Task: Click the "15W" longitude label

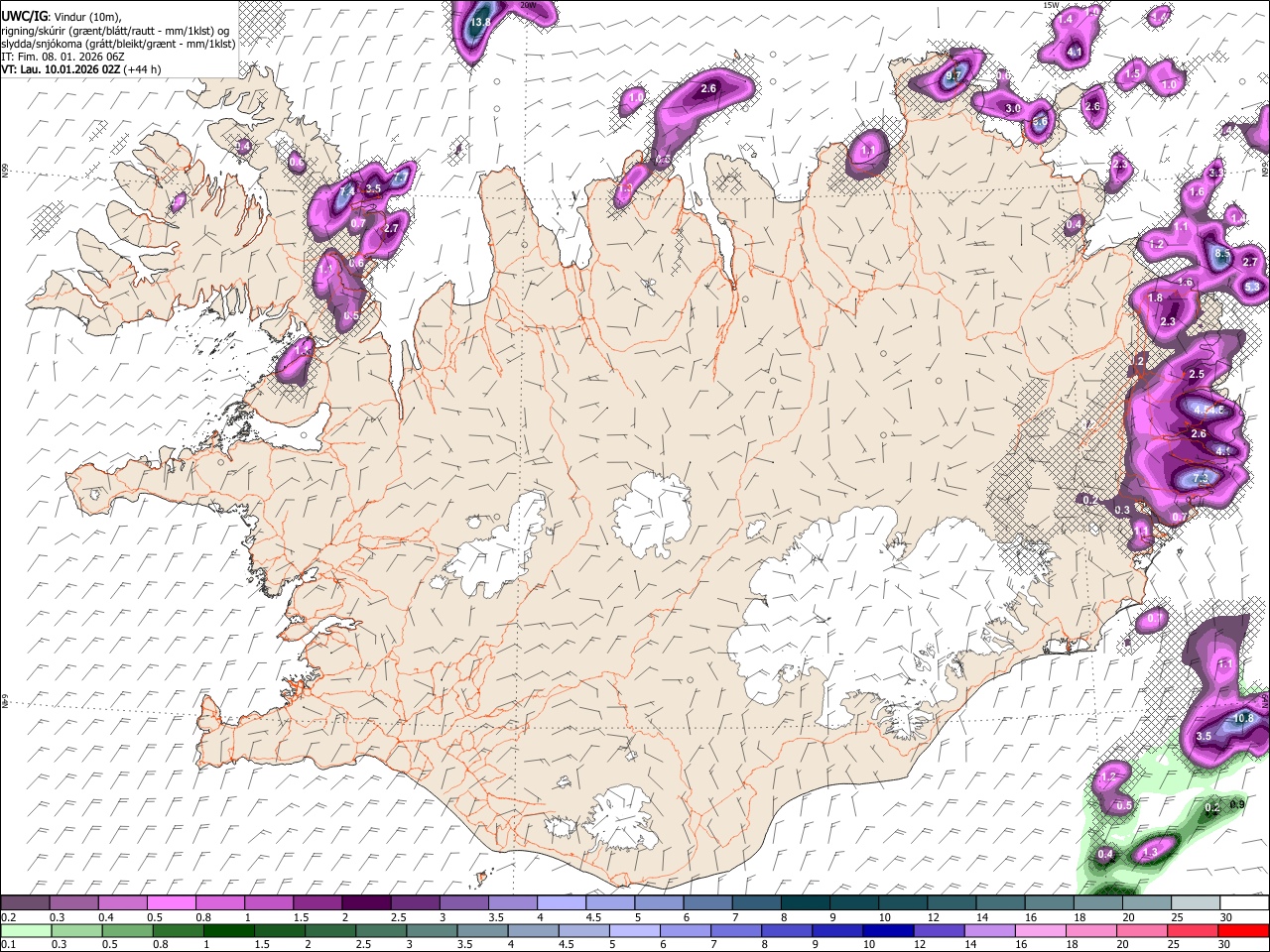Action: (1052, 5)
